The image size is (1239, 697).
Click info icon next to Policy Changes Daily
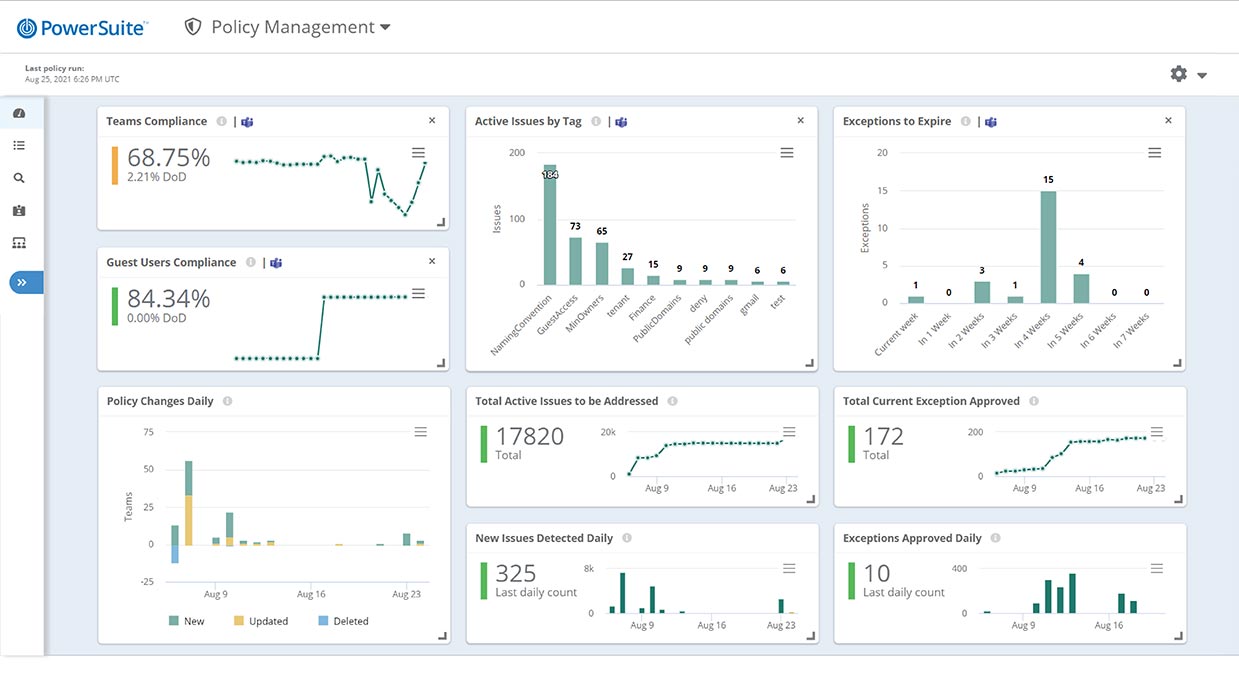click(228, 401)
